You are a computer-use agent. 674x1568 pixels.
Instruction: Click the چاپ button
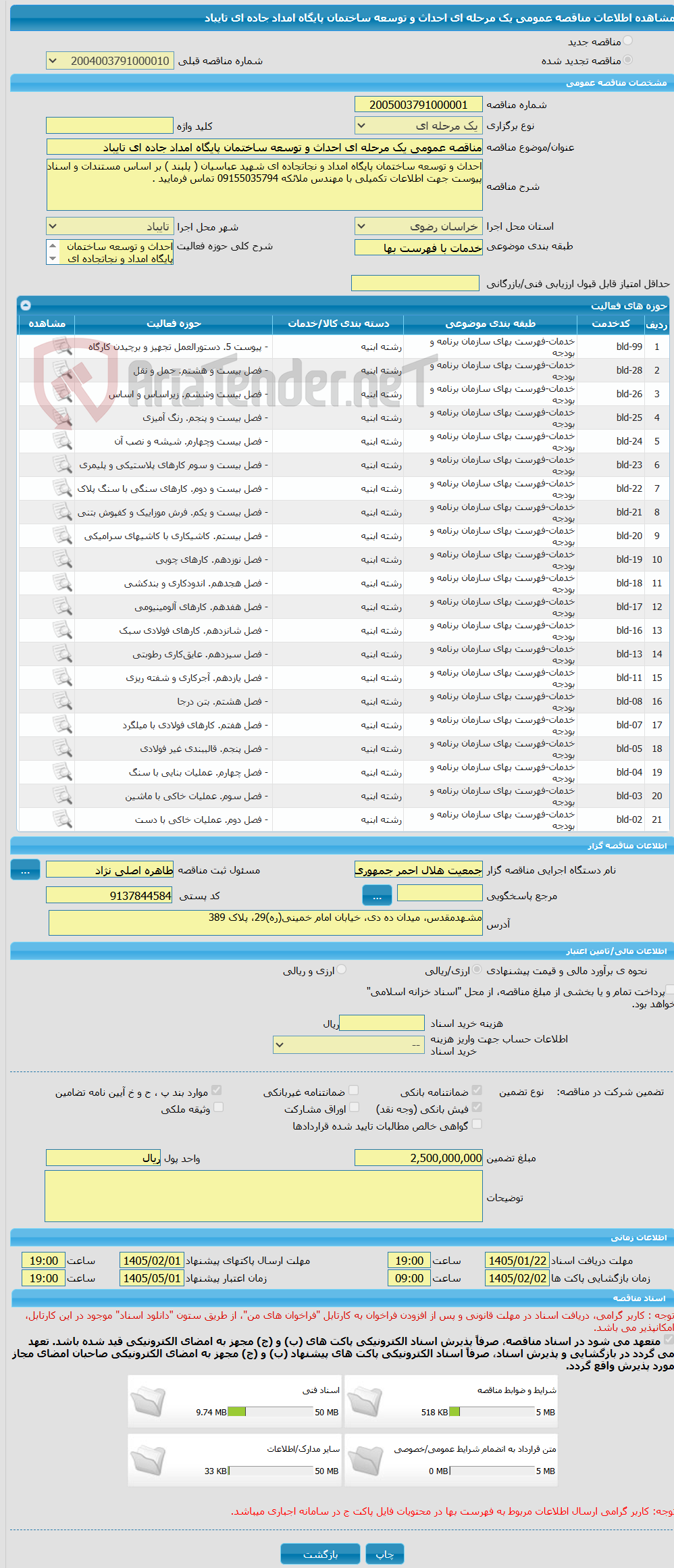pyautogui.click(x=385, y=1554)
